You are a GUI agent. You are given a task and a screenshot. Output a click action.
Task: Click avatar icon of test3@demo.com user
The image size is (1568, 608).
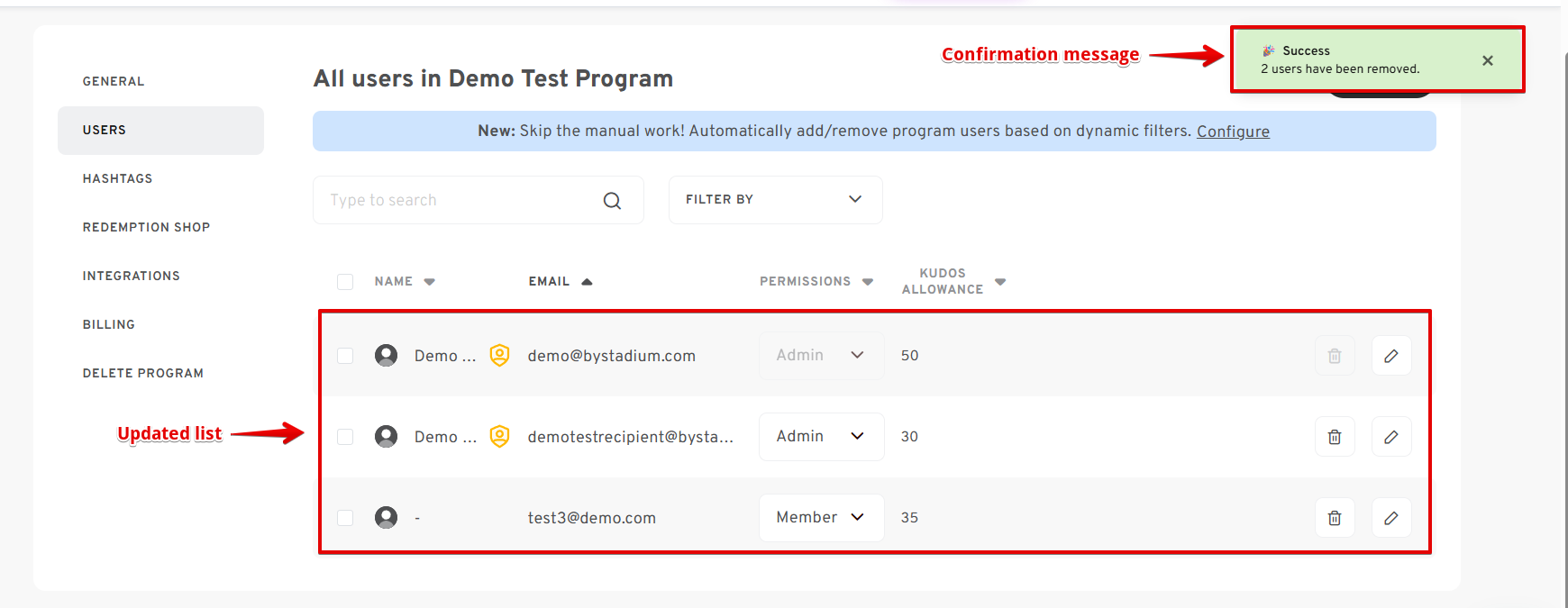point(386,517)
